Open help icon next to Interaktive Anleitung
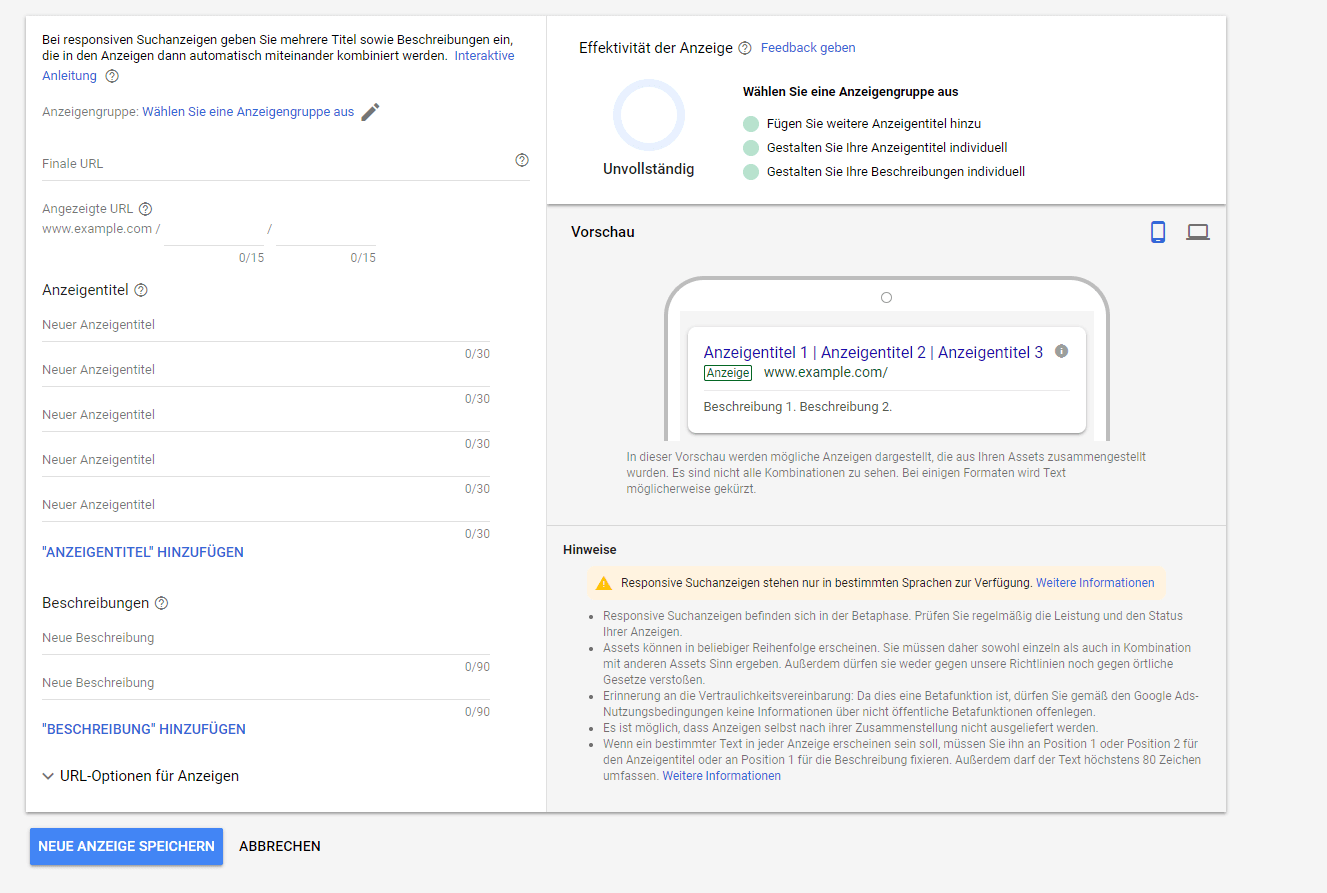This screenshot has width=1327, height=893. click(x=112, y=76)
